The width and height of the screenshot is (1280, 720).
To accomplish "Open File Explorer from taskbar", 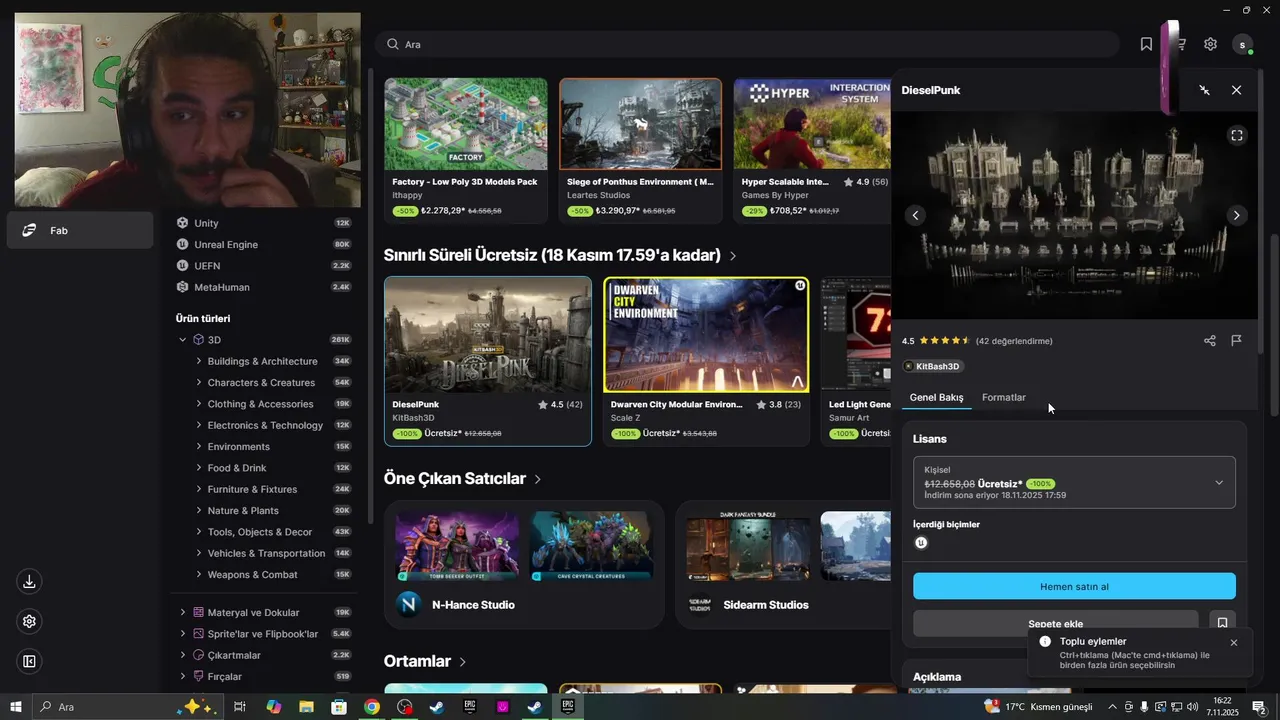I will (306, 707).
